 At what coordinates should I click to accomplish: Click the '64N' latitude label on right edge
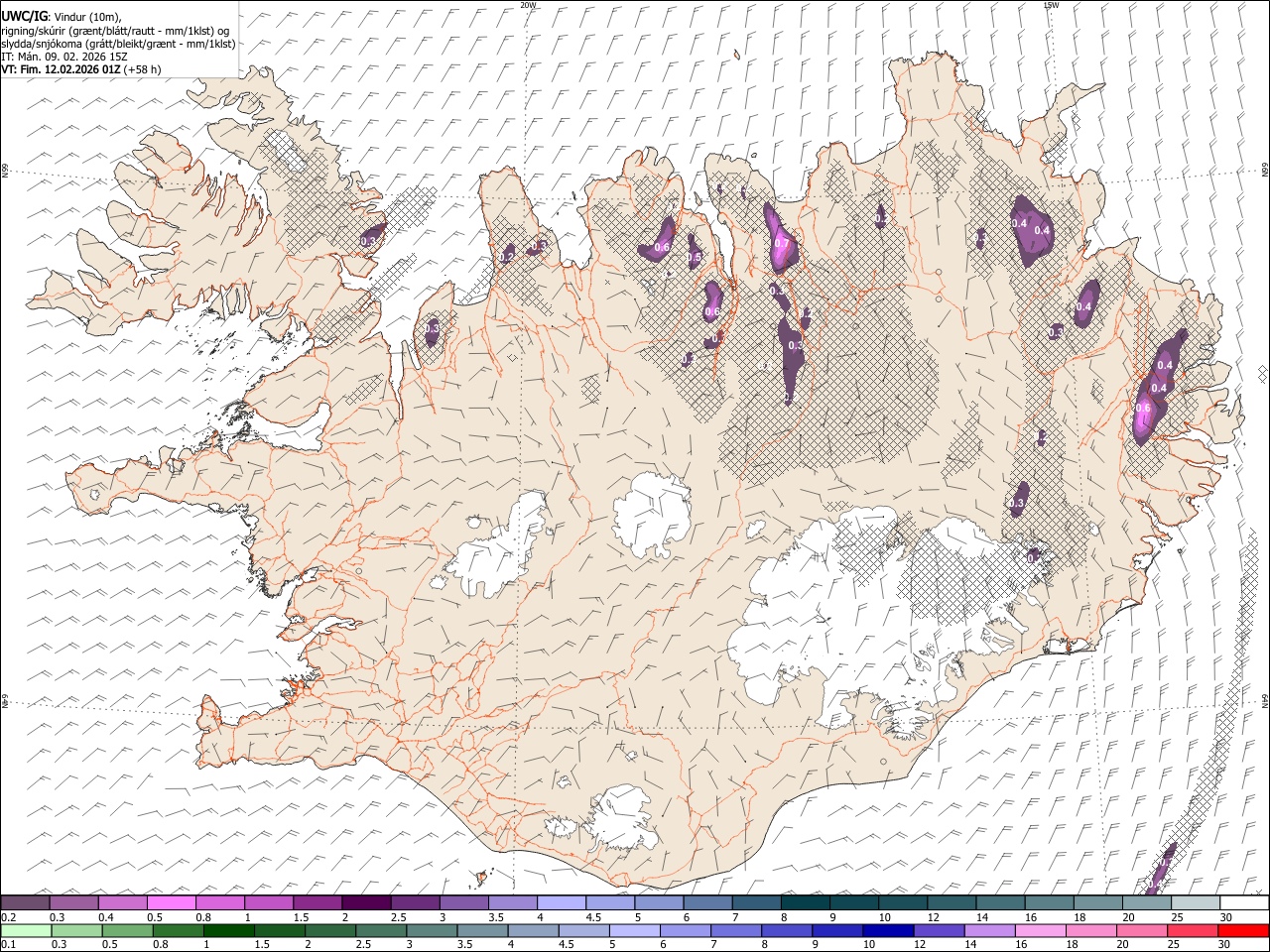pos(1265,701)
